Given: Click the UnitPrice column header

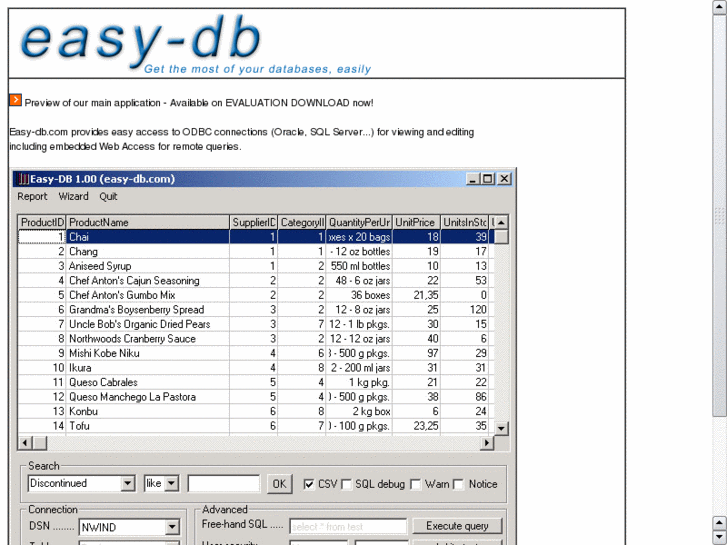Looking at the screenshot, I should (416, 223).
